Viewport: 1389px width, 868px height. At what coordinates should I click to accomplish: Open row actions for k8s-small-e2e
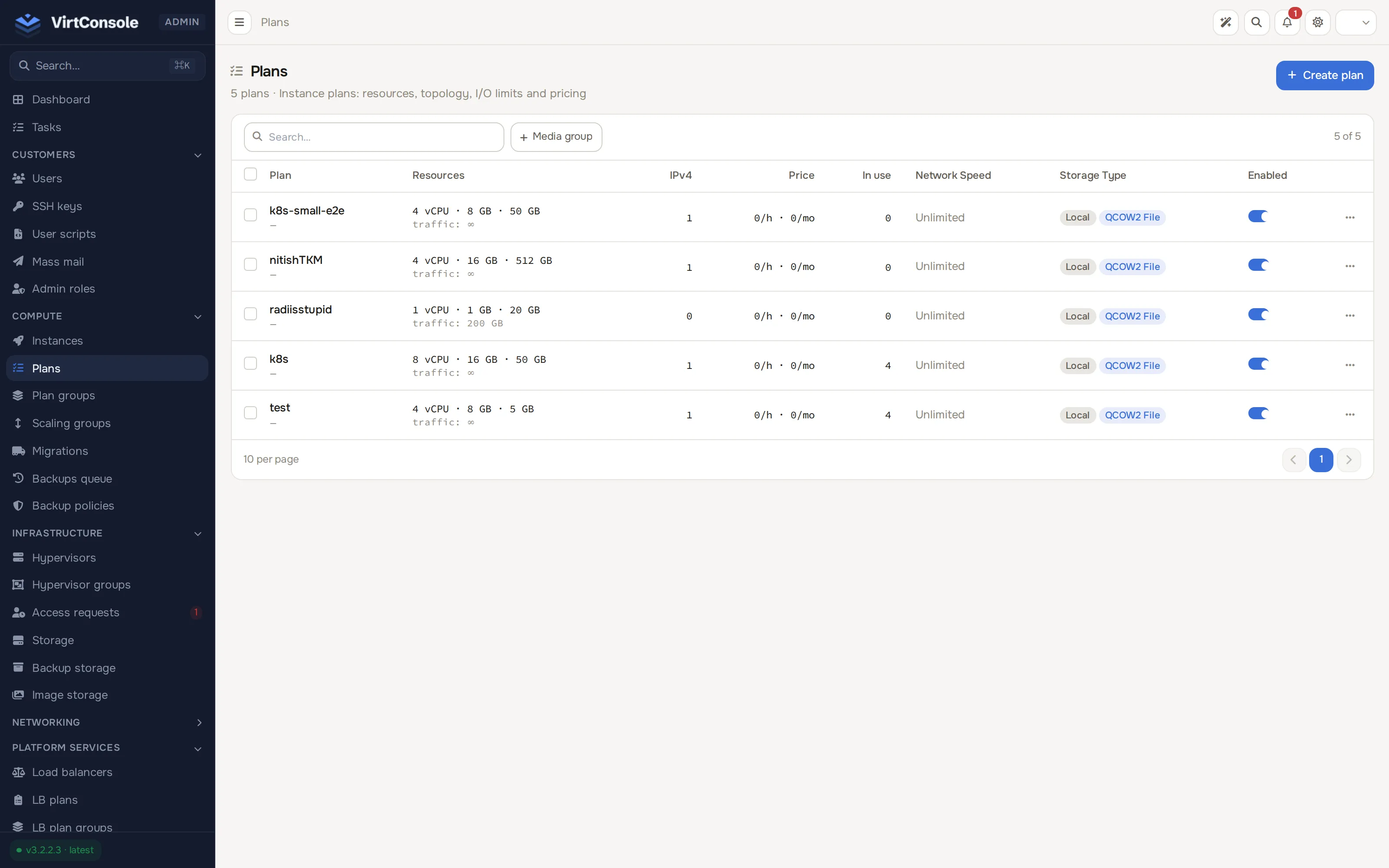pyautogui.click(x=1350, y=217)
